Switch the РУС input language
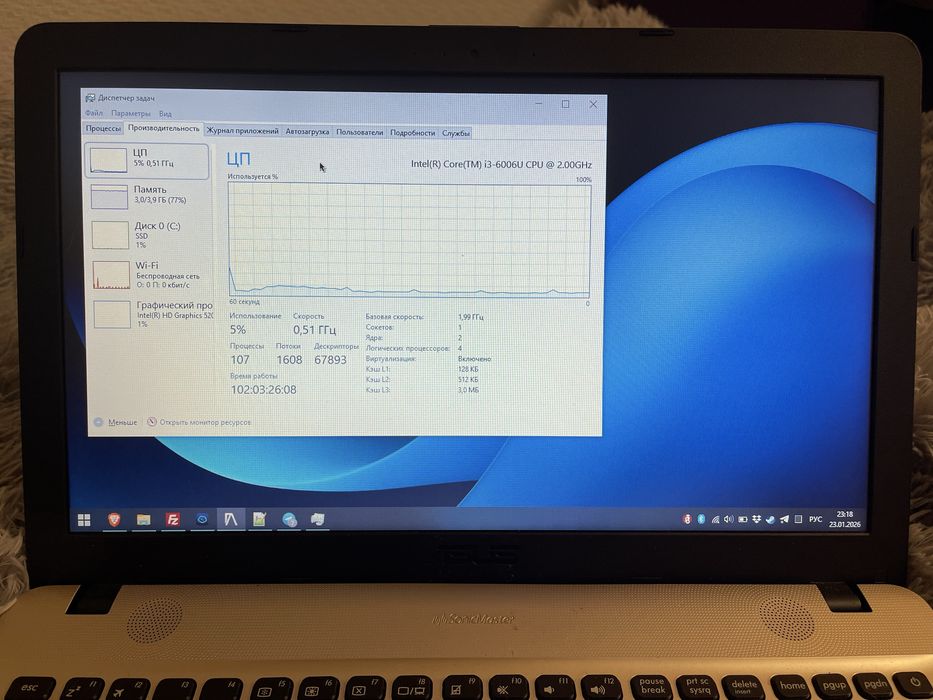Viewport: 933px width, 700px height. point(815,520)
